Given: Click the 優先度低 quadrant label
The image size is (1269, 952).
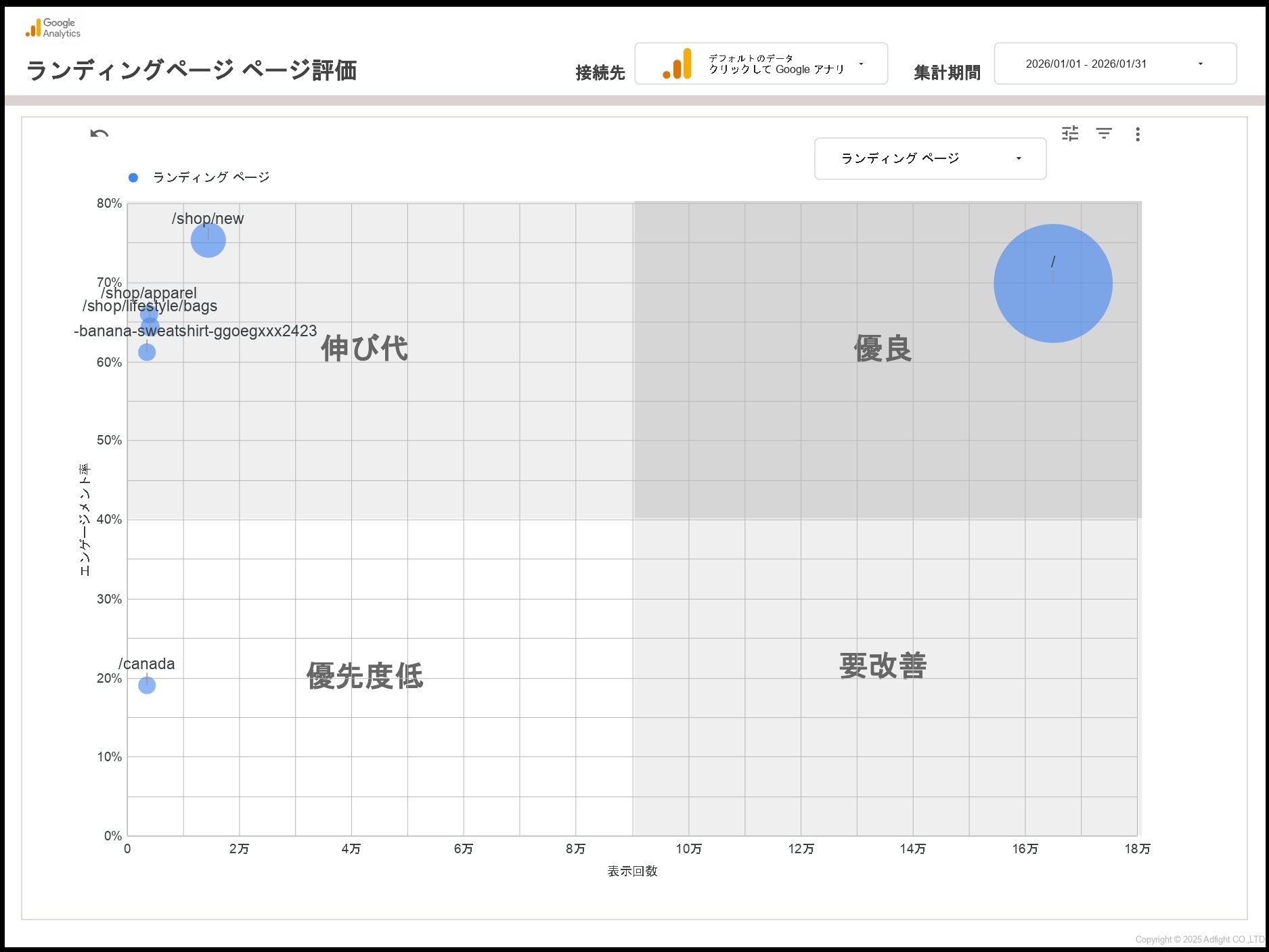Looking at the screenshot, I should point(365,676).
